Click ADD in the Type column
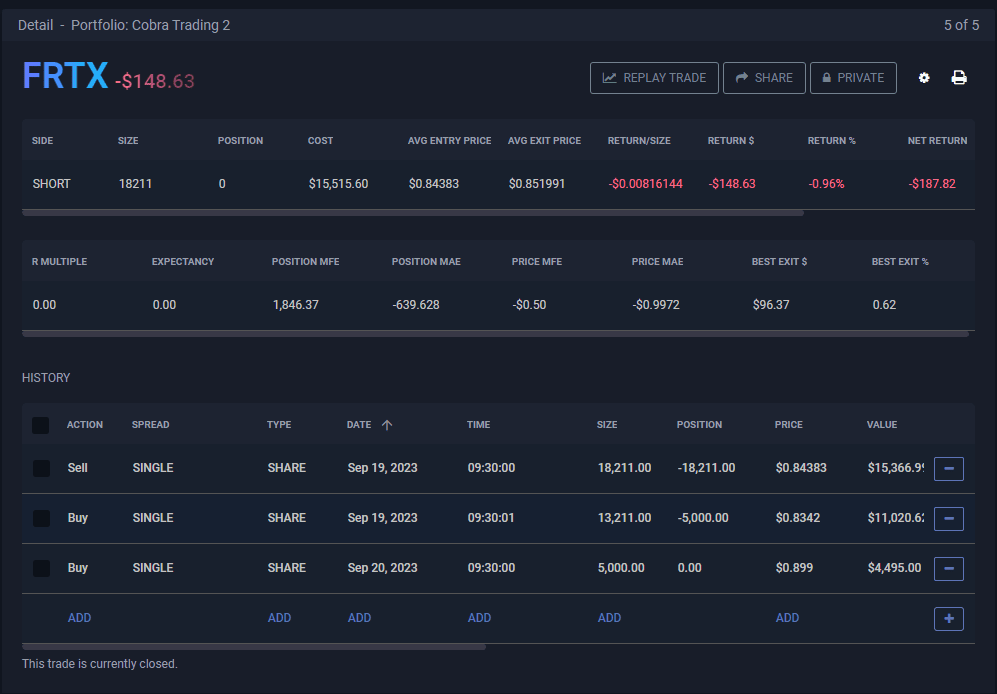This screenshot has width=997, height=694. tap(279, 618)
